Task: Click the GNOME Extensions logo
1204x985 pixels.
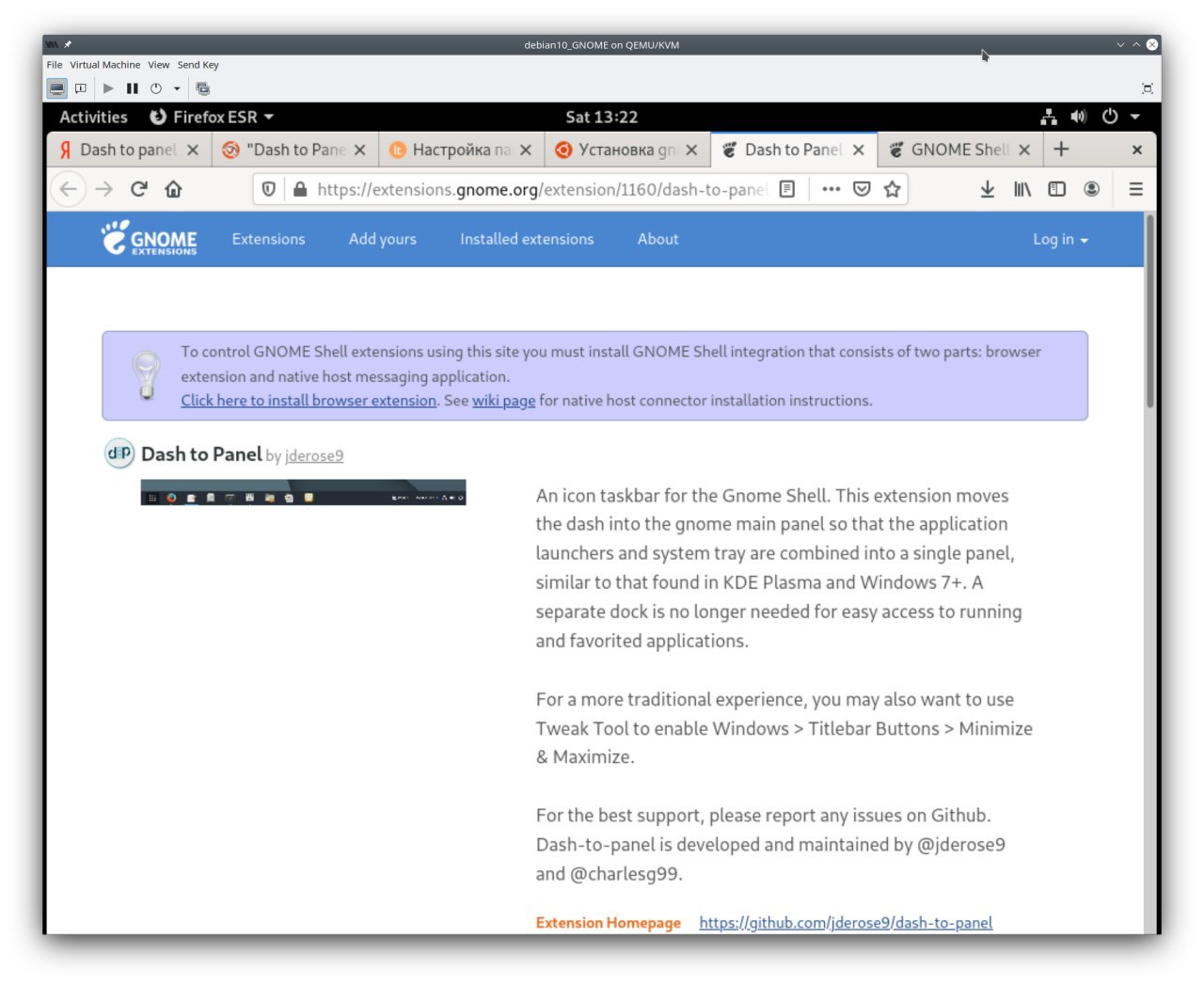Action: (150, 239)
